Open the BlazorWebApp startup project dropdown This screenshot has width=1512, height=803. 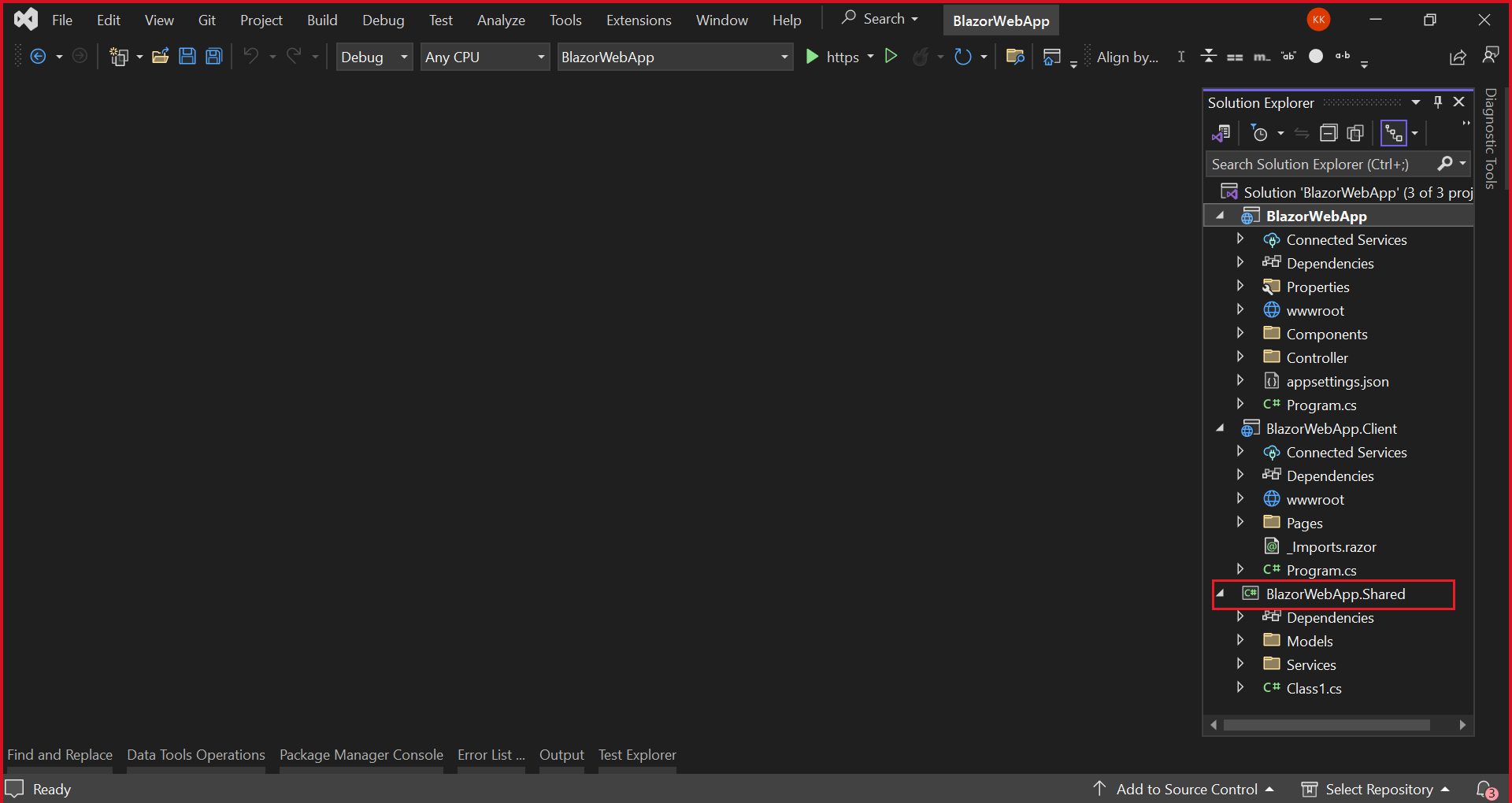[x=675, y=57]
